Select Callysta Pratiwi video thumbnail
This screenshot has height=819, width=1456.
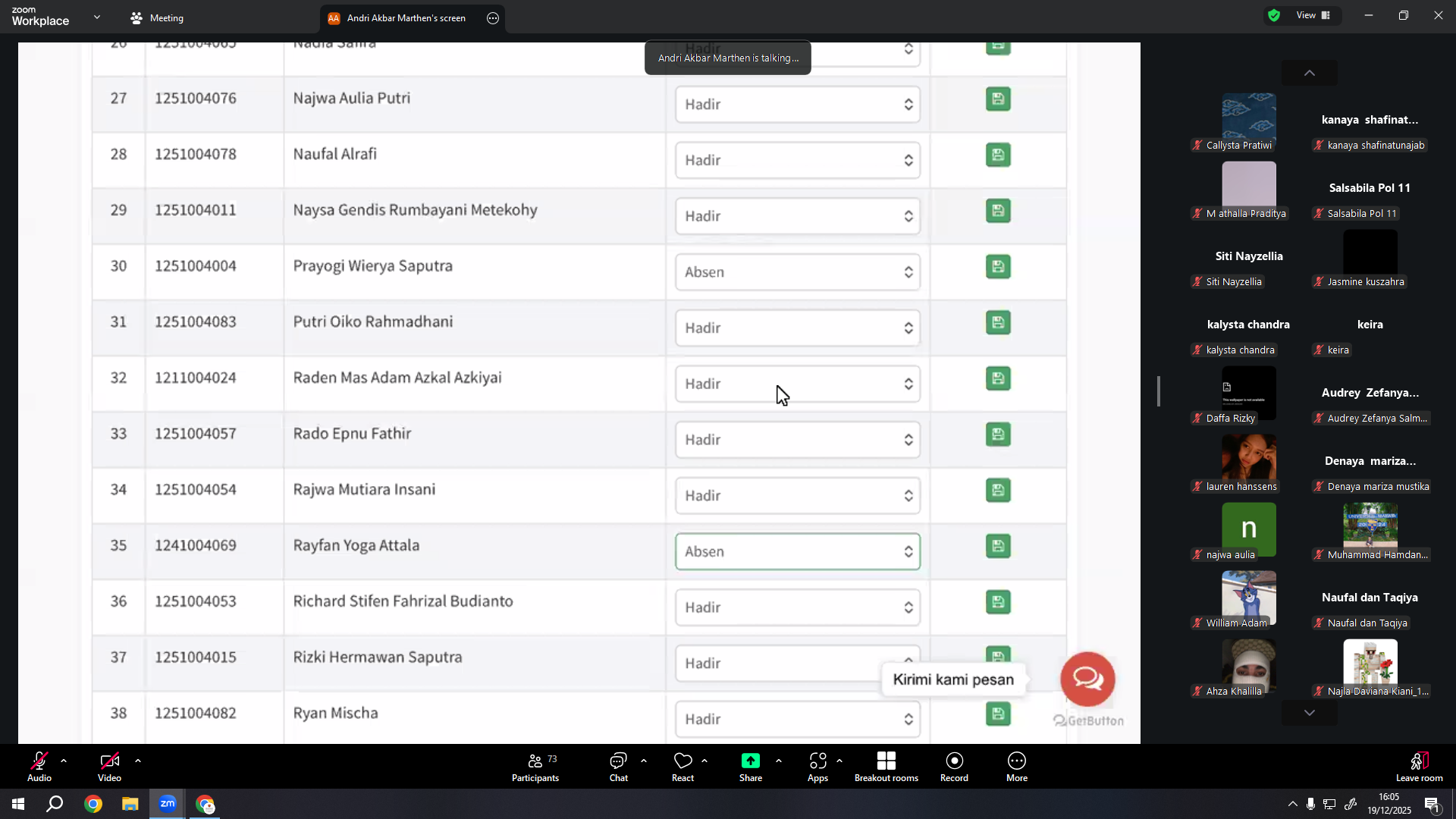[1249, 122]
